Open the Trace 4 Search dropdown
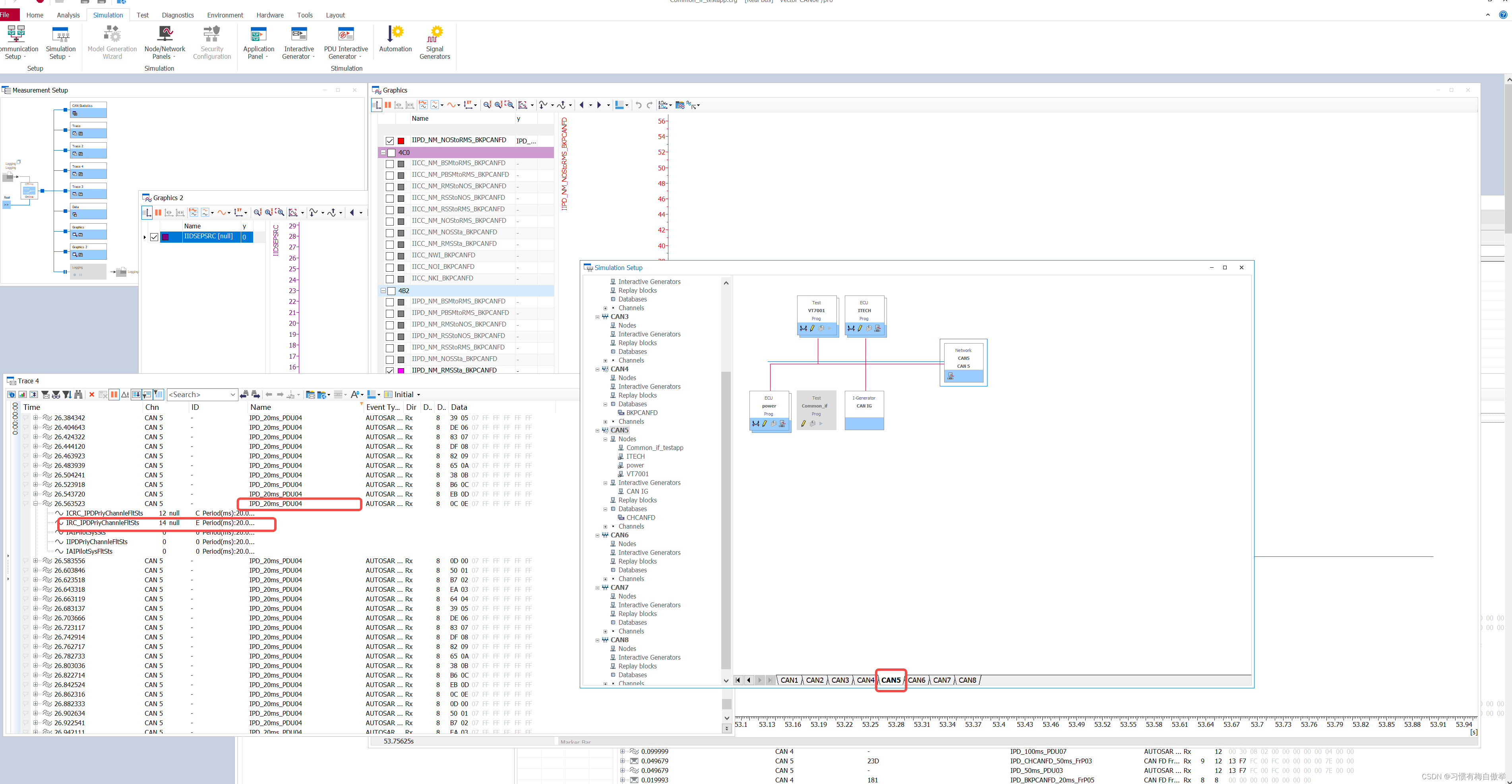The height and width of the screenshot is (784, 1512). 232,395
